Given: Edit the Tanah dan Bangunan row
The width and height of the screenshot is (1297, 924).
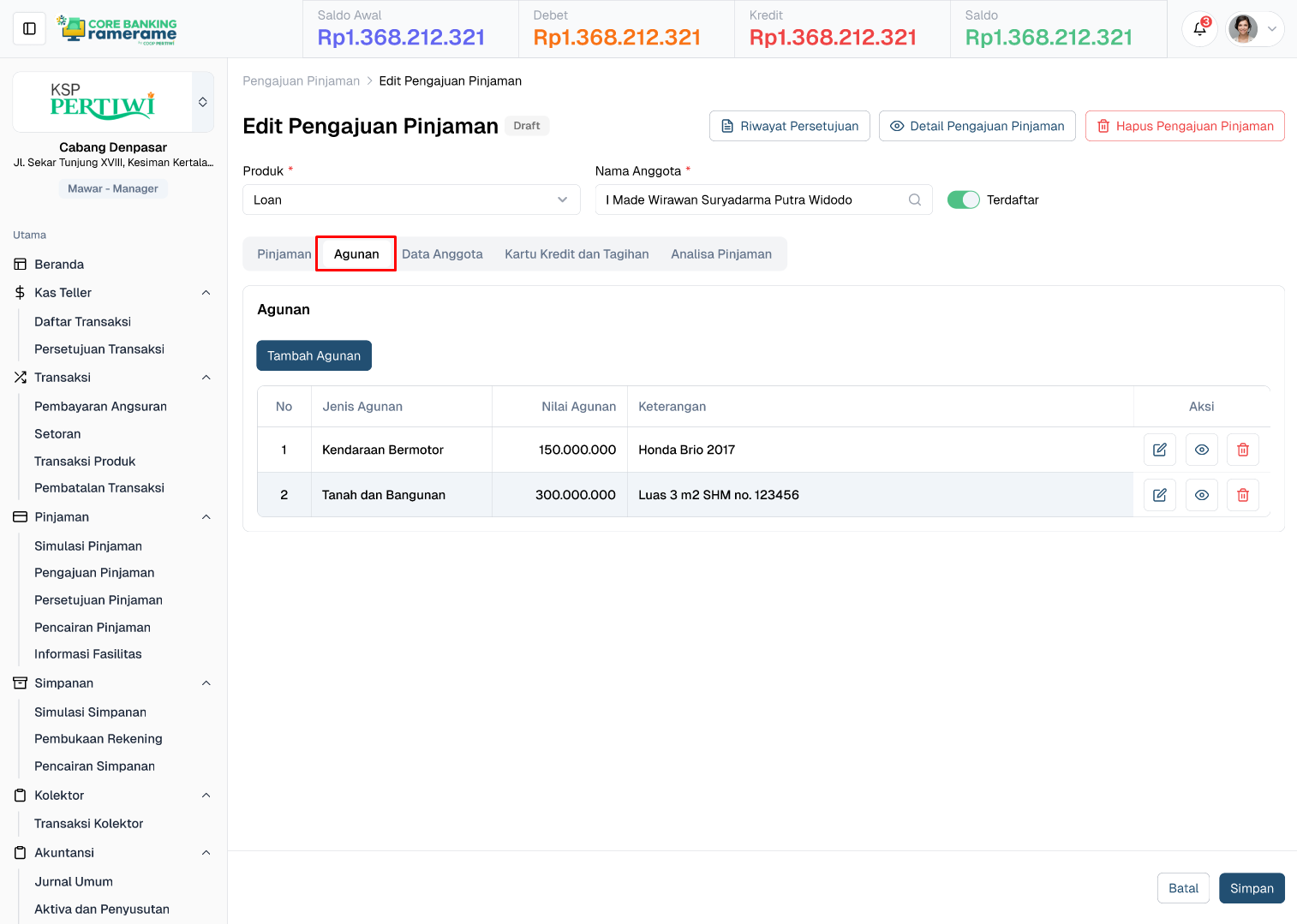Looking at the screenshot, I should [1159, 495].
